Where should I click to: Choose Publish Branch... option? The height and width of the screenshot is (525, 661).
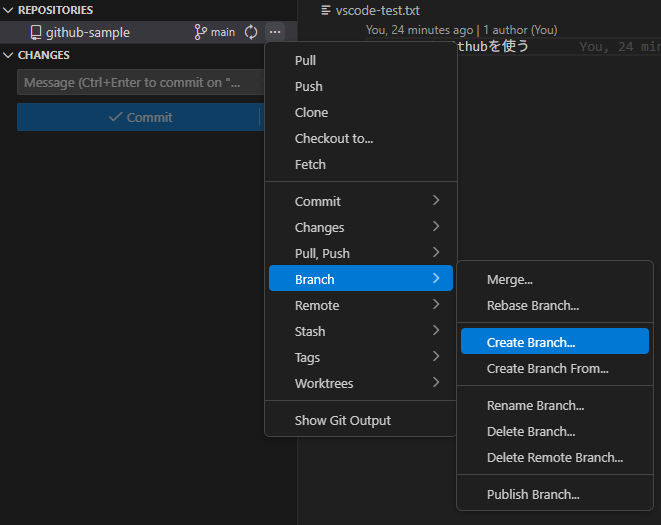(x=532, y=494)
